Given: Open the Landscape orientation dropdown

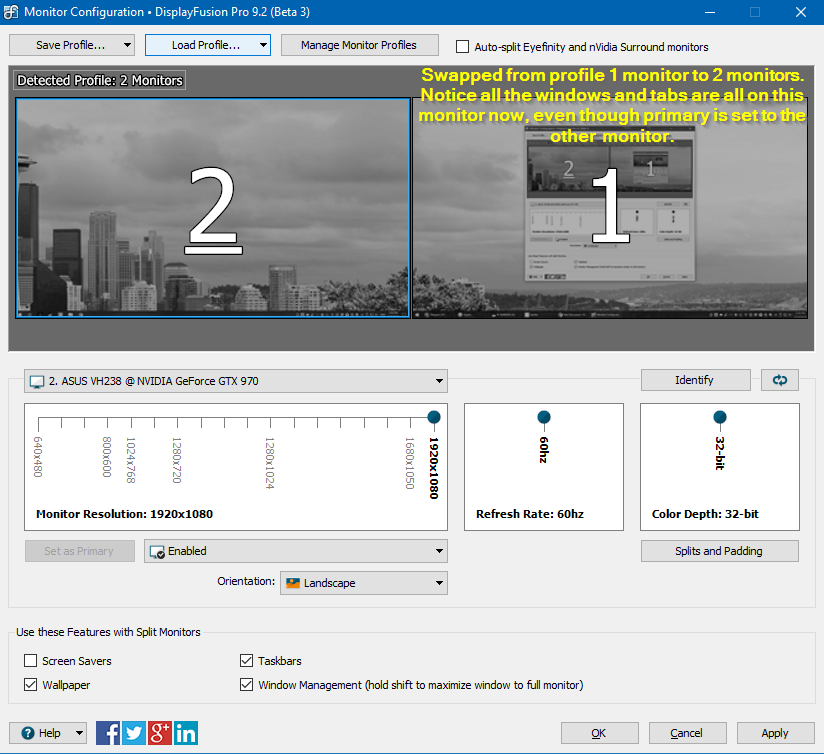Looking at the screenshot, I should coord(363,583).
